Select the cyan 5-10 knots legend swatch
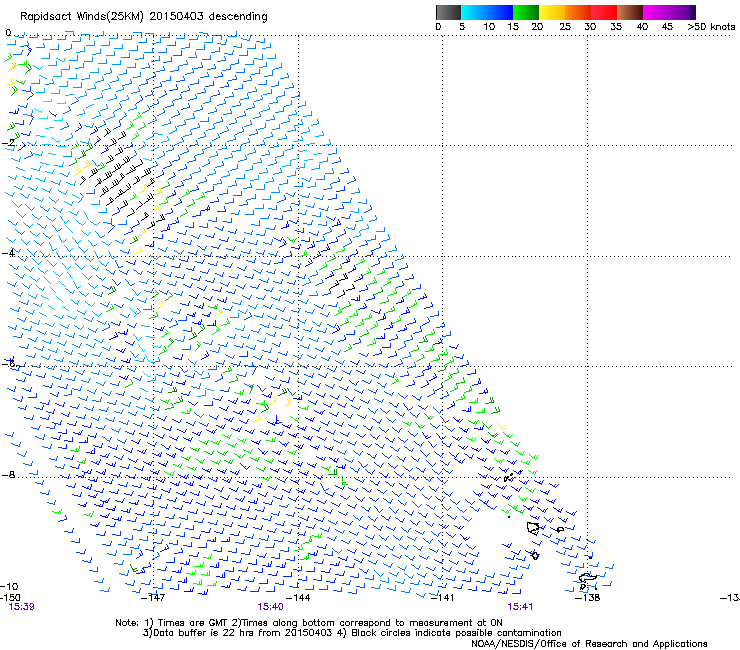This screenshot has width=740, height=650. 473,12
